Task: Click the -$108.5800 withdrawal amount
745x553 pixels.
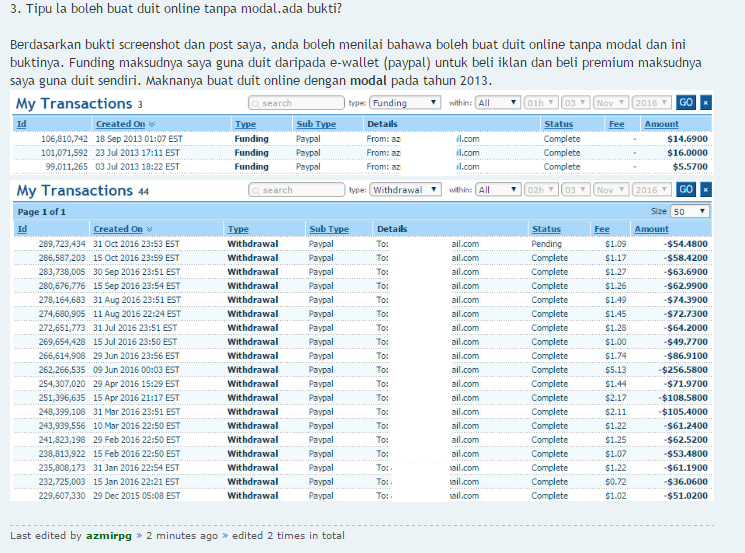Action: pos(683,398)
